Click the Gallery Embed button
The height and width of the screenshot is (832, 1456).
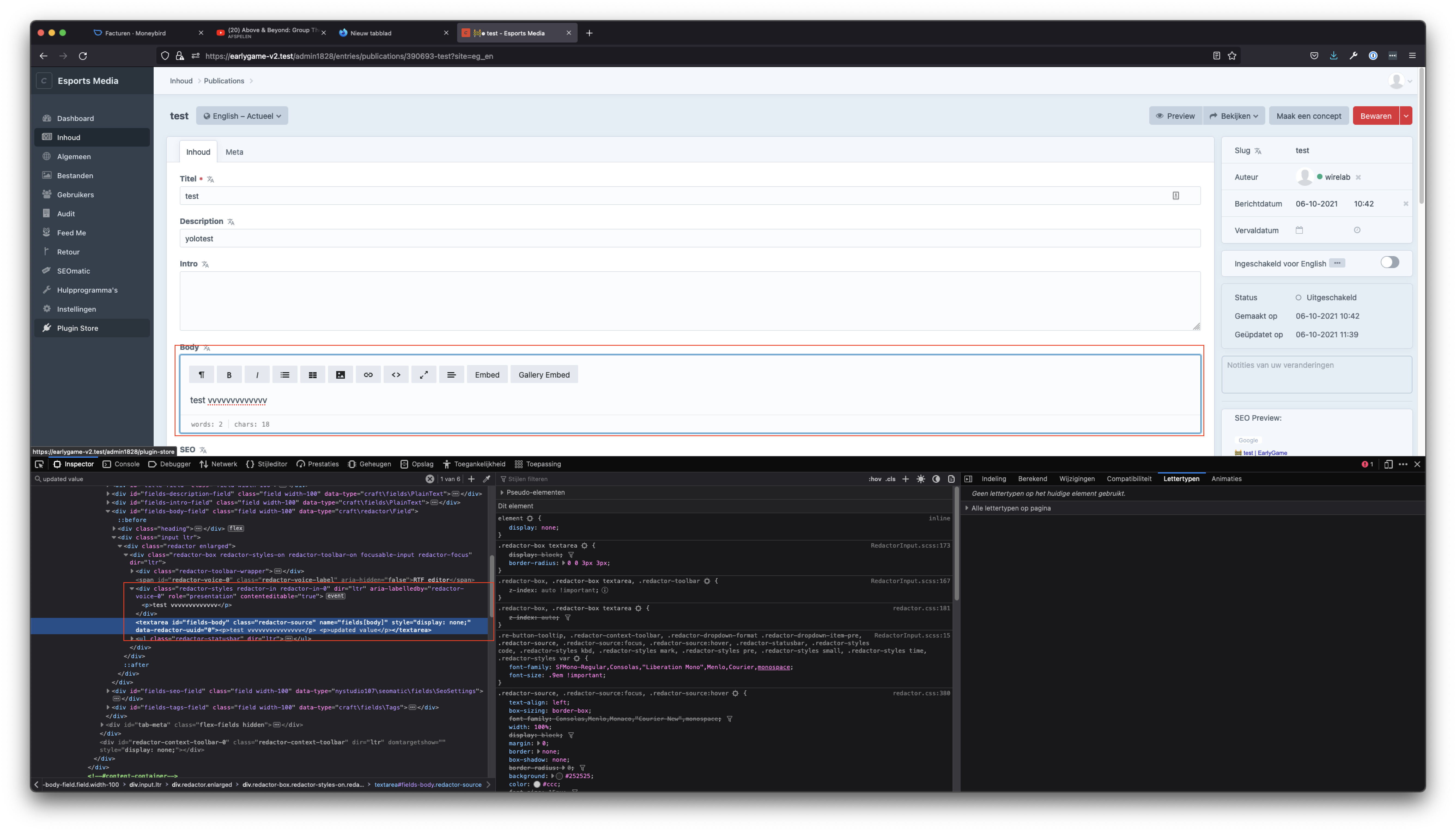point(544,375)
